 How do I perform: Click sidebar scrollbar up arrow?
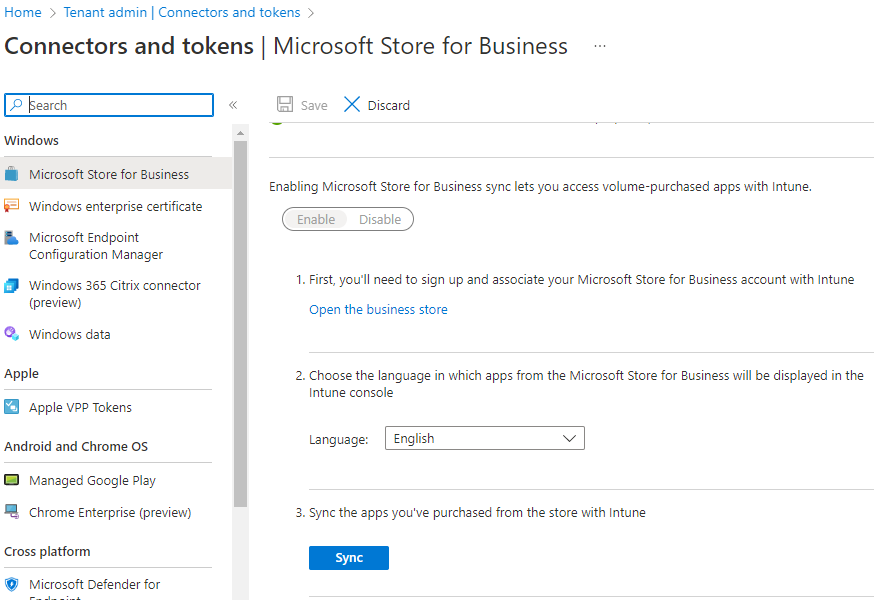coord(240,133)
